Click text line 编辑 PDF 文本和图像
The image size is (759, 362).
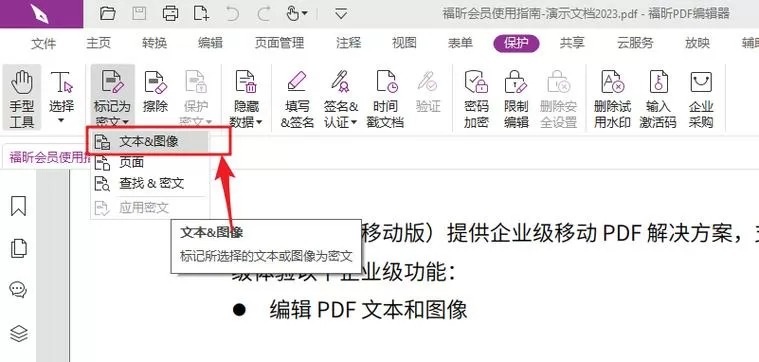click(x=368, y=309)
